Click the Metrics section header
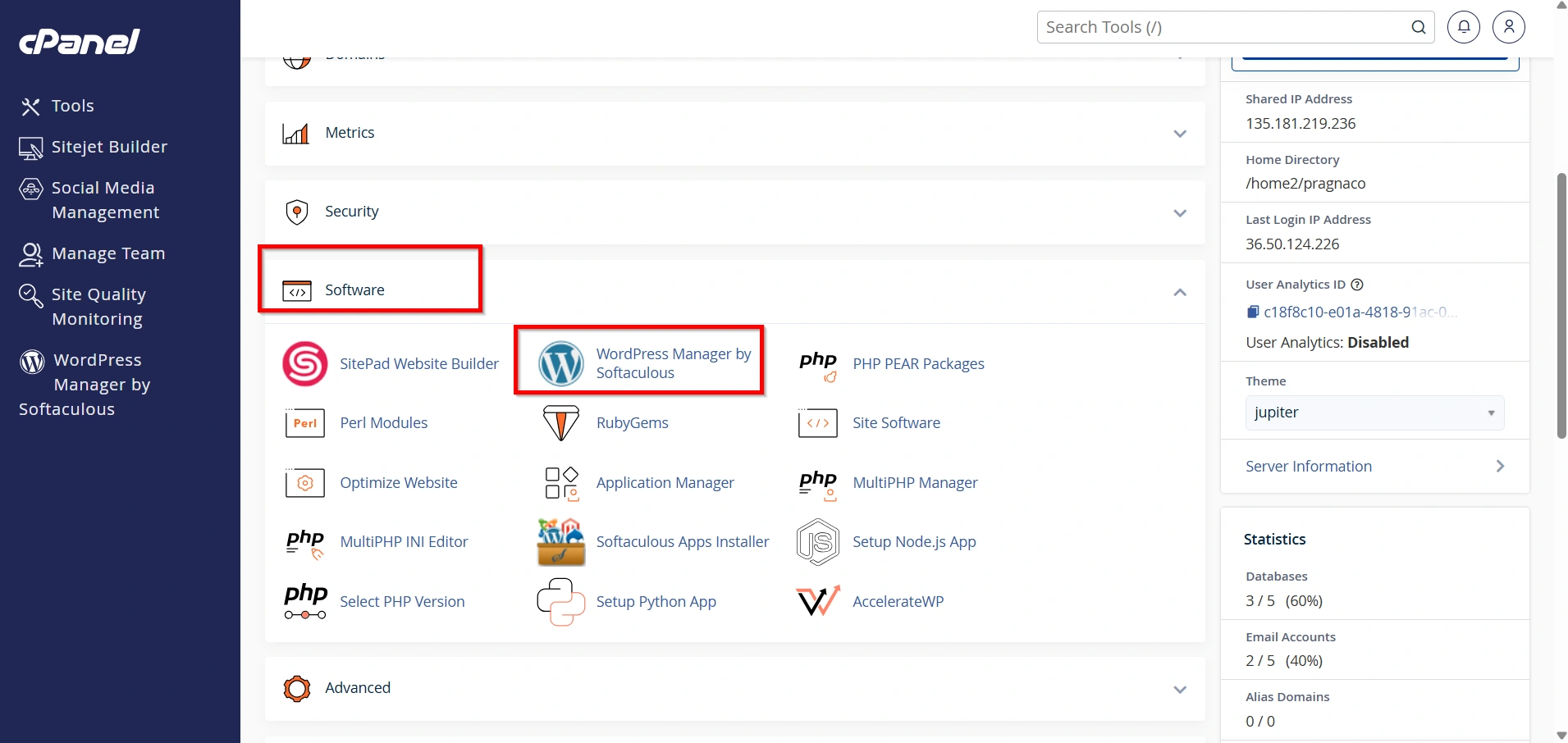Screen dimensions: 1568x743 [x=735, y=133]
